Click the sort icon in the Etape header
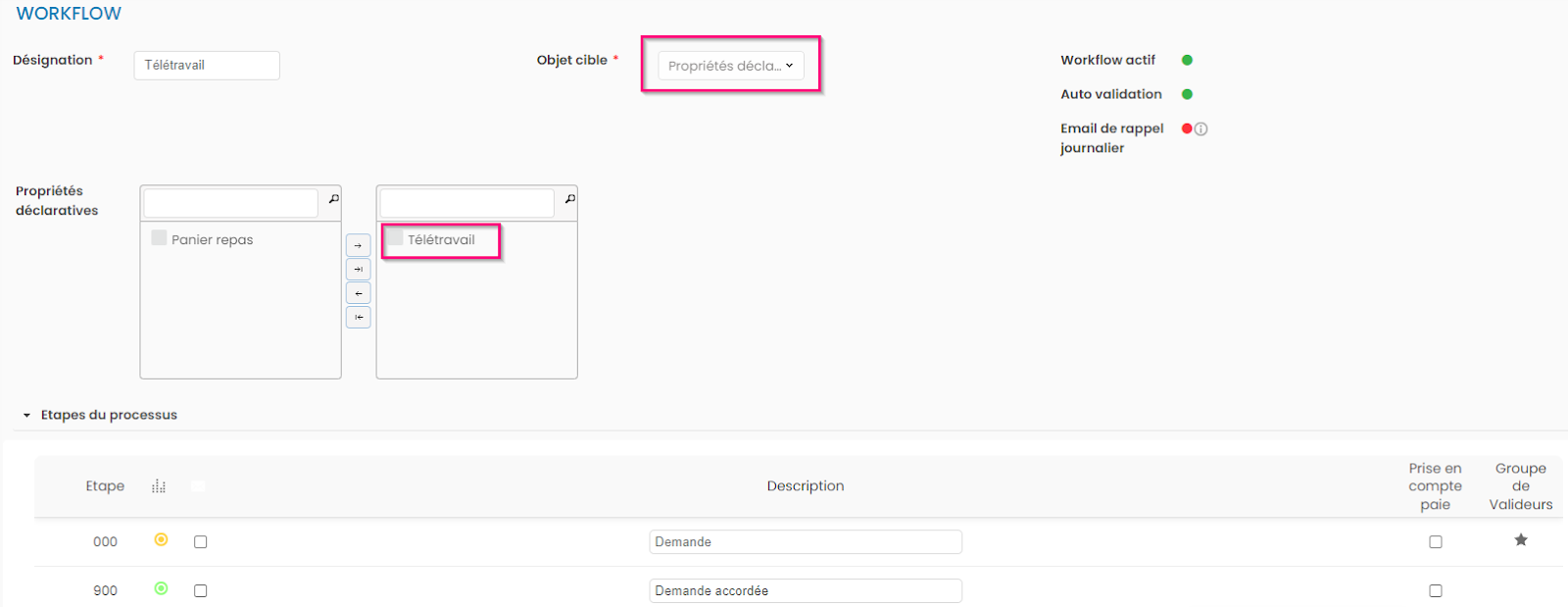Image resolution: width=1568 pixels, height=607 pixels. pos(159,486)
